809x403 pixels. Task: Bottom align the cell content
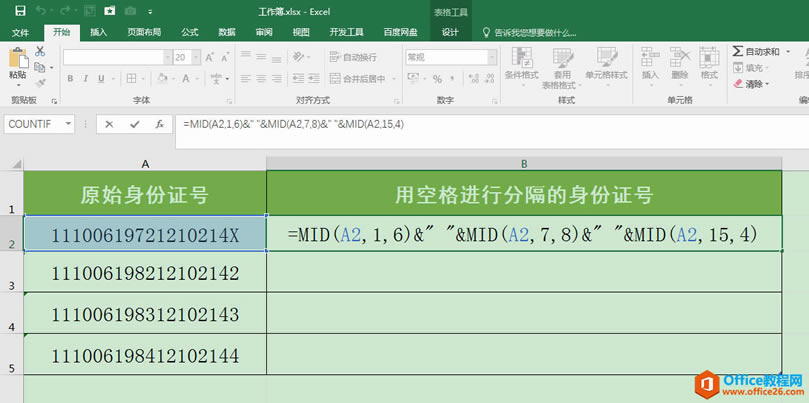point(277,57)
